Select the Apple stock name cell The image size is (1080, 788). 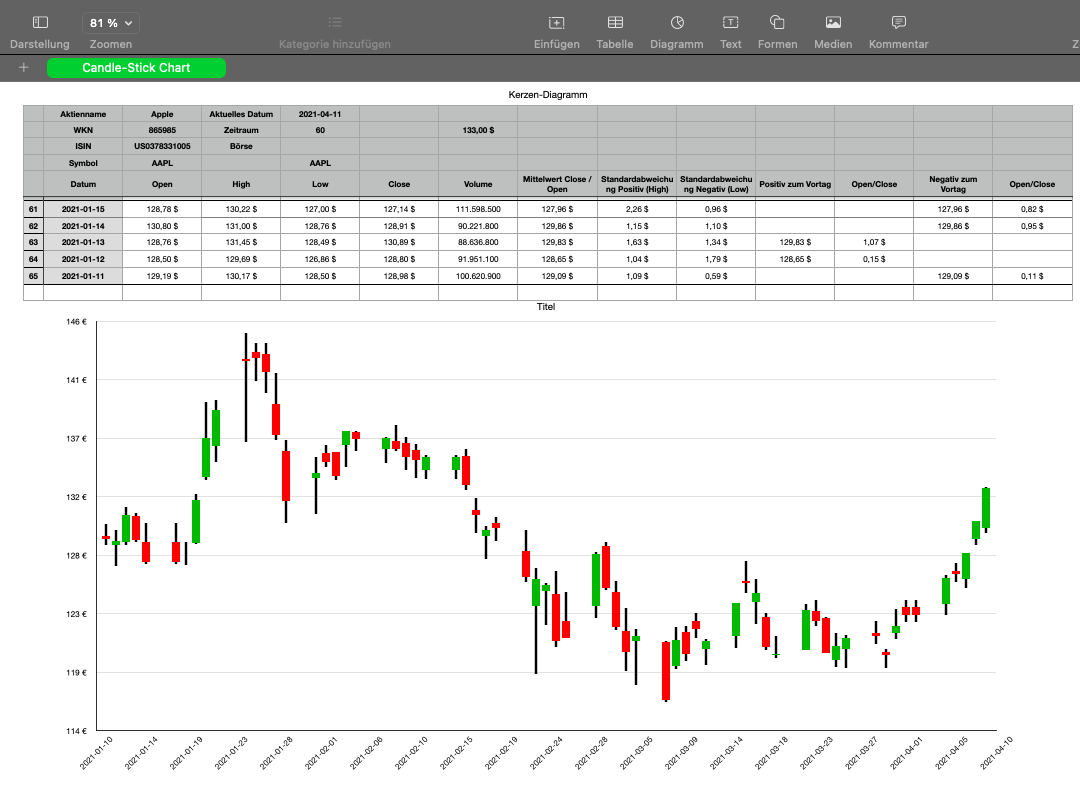click(x=162, y=114)
